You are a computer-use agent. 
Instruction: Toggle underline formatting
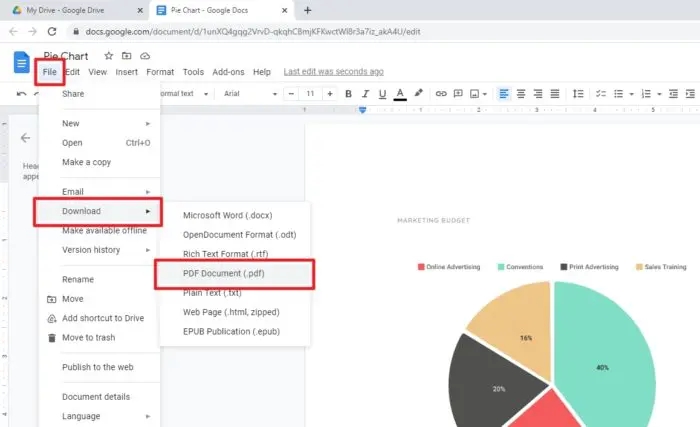382,94
